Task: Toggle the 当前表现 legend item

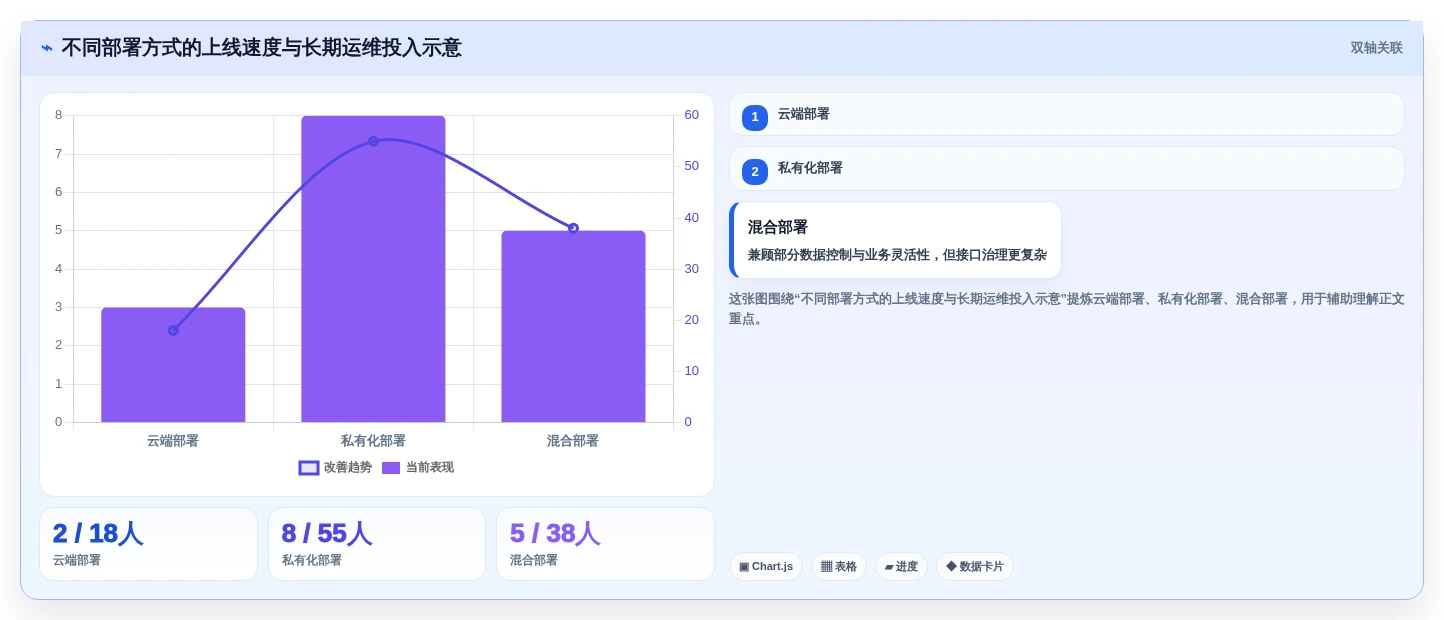Action: [x=418, y=467]
